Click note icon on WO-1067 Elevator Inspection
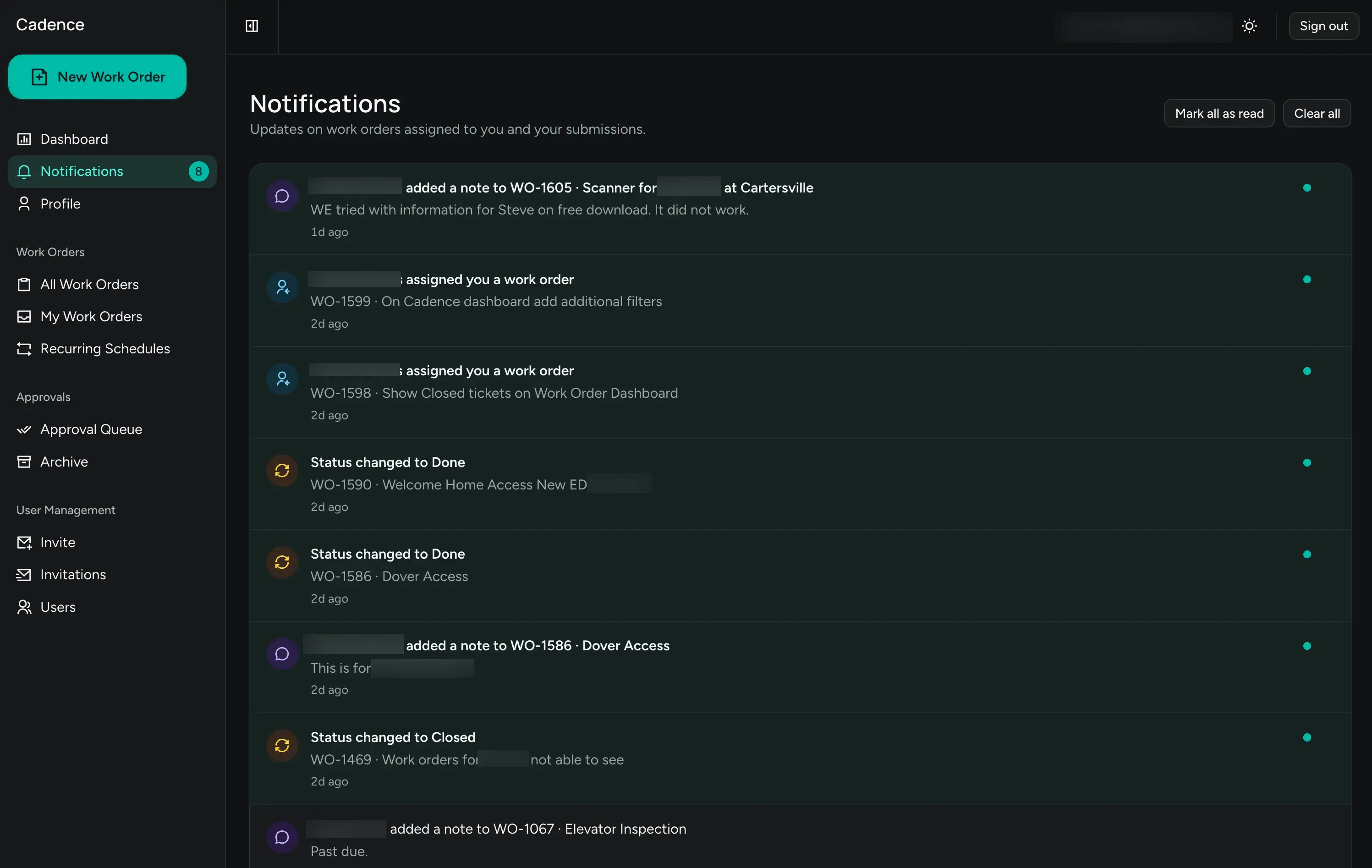The image size is (1372, 868). click(282, 837)
